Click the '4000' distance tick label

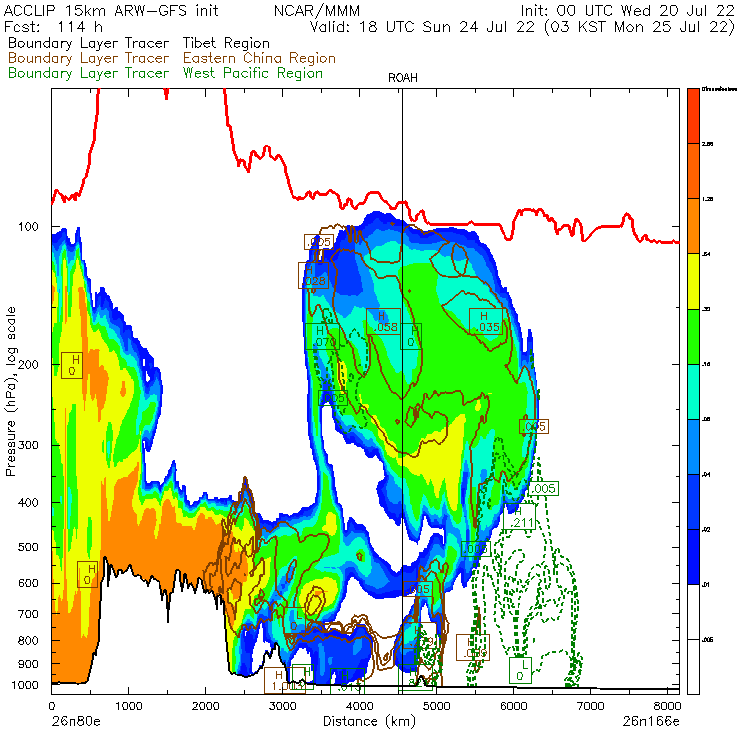360,706
